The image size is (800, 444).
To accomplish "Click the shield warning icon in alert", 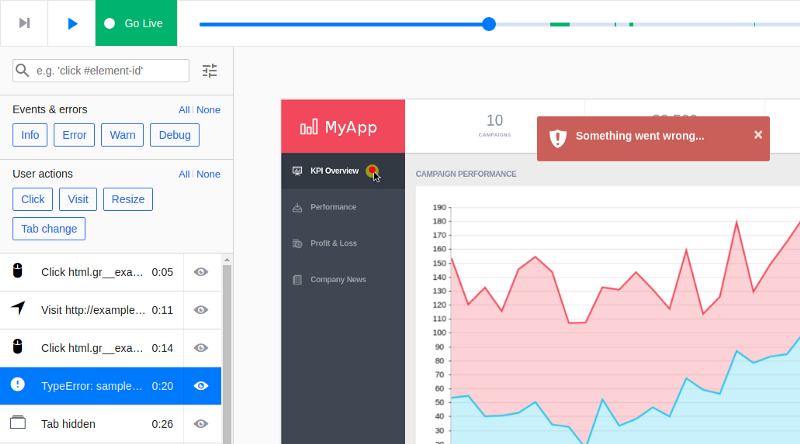I will click(x=558, y=138).
